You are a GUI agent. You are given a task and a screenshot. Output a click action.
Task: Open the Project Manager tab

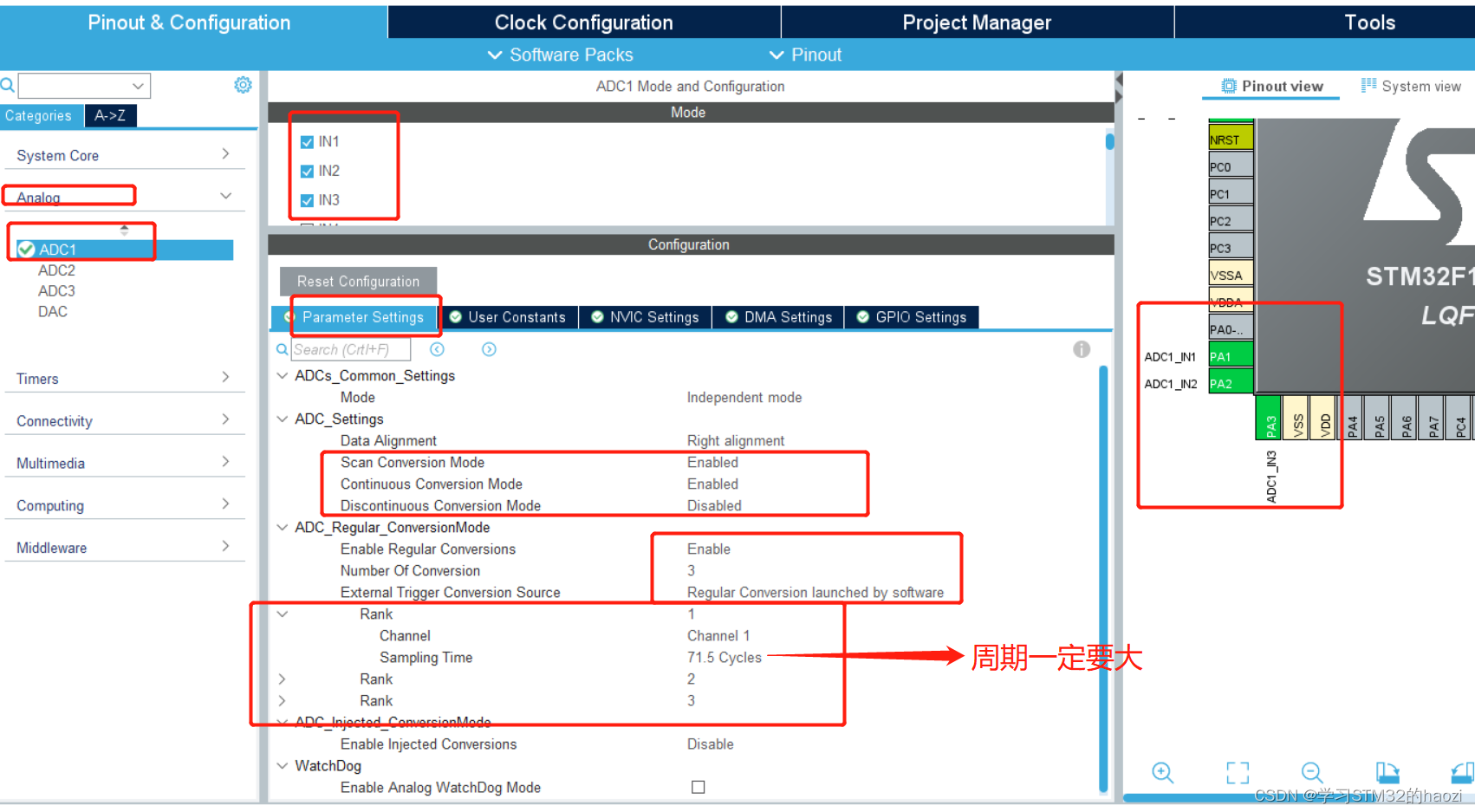(977, 23)
